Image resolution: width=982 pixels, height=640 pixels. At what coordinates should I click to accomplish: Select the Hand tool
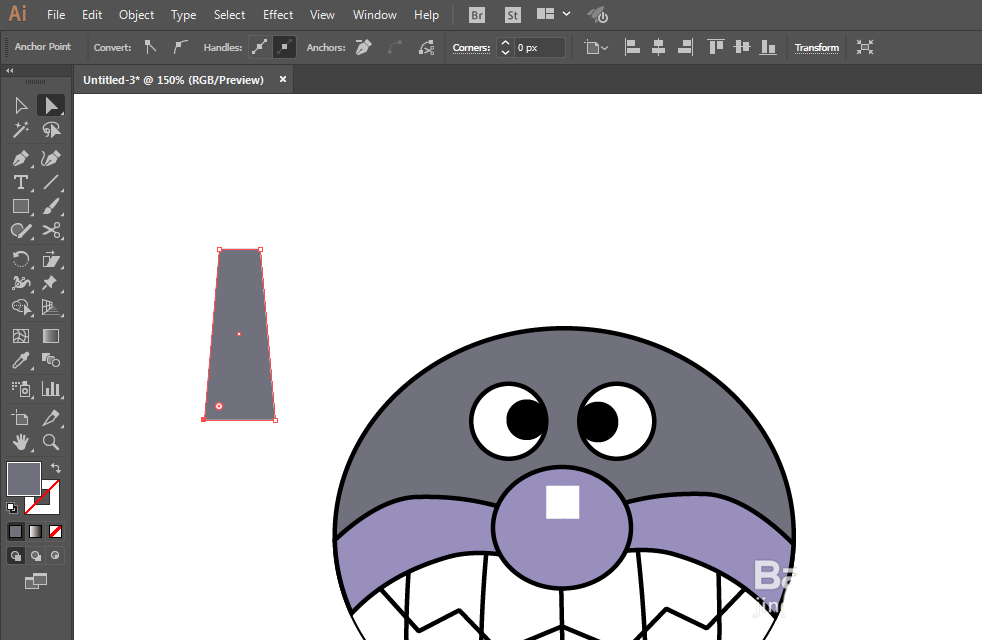click(21, 442)
